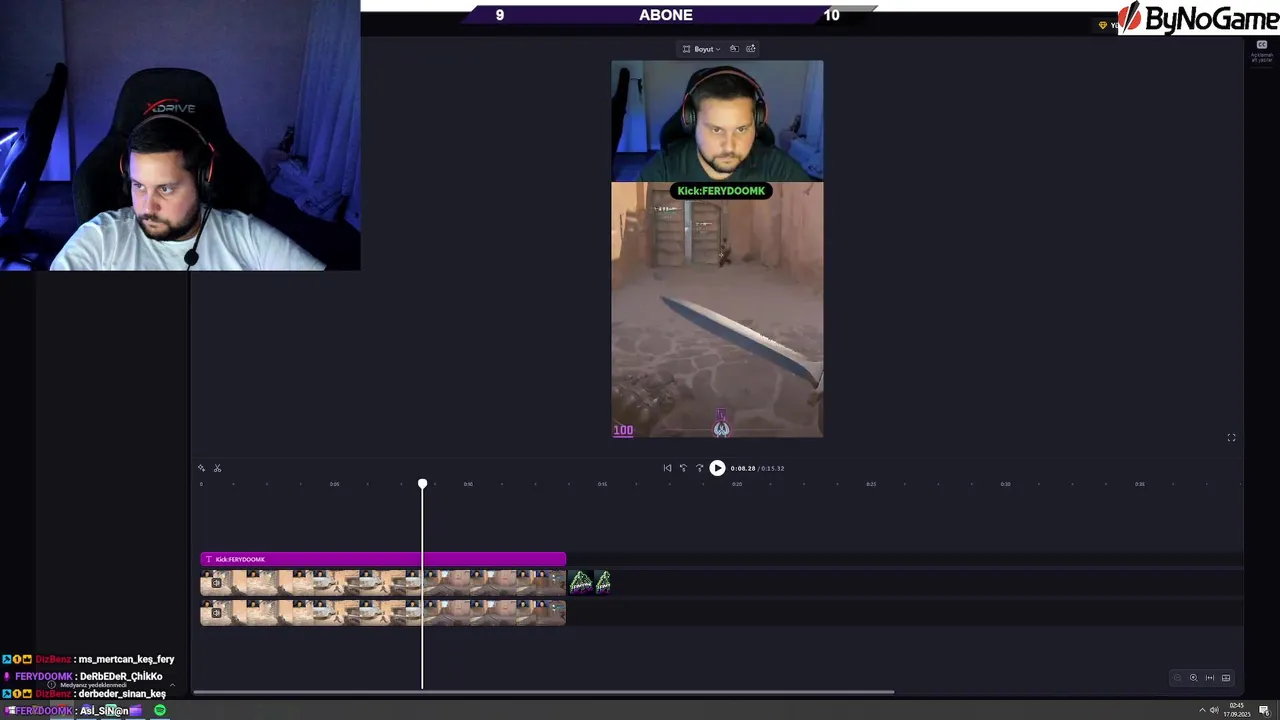Click the Kick:FERYDOOMK caption in preview
The height and width of the screenshot is (720, 1280).
coord(721,191)
